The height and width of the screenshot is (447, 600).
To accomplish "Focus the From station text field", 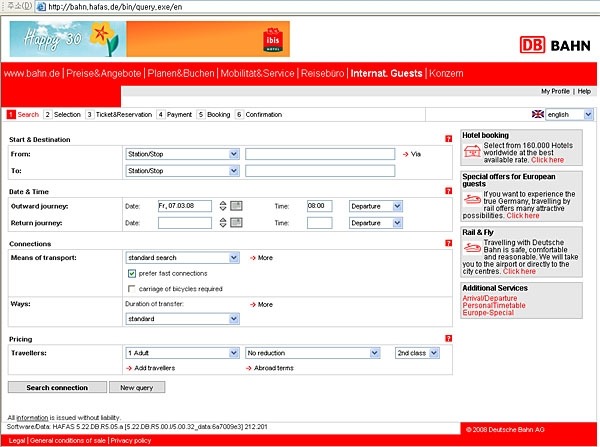I will click(320, 154).
